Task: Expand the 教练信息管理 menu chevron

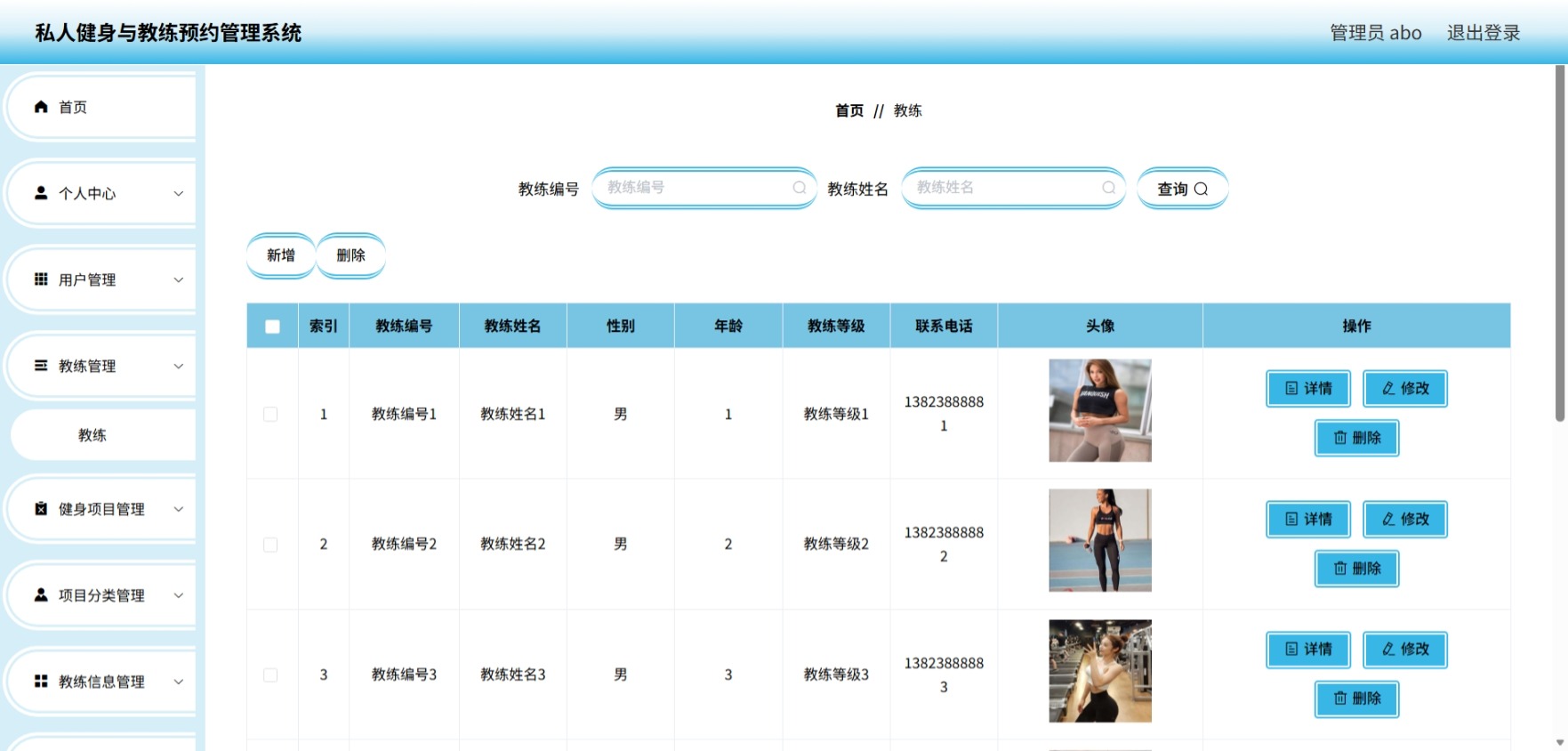Action: 179,682
